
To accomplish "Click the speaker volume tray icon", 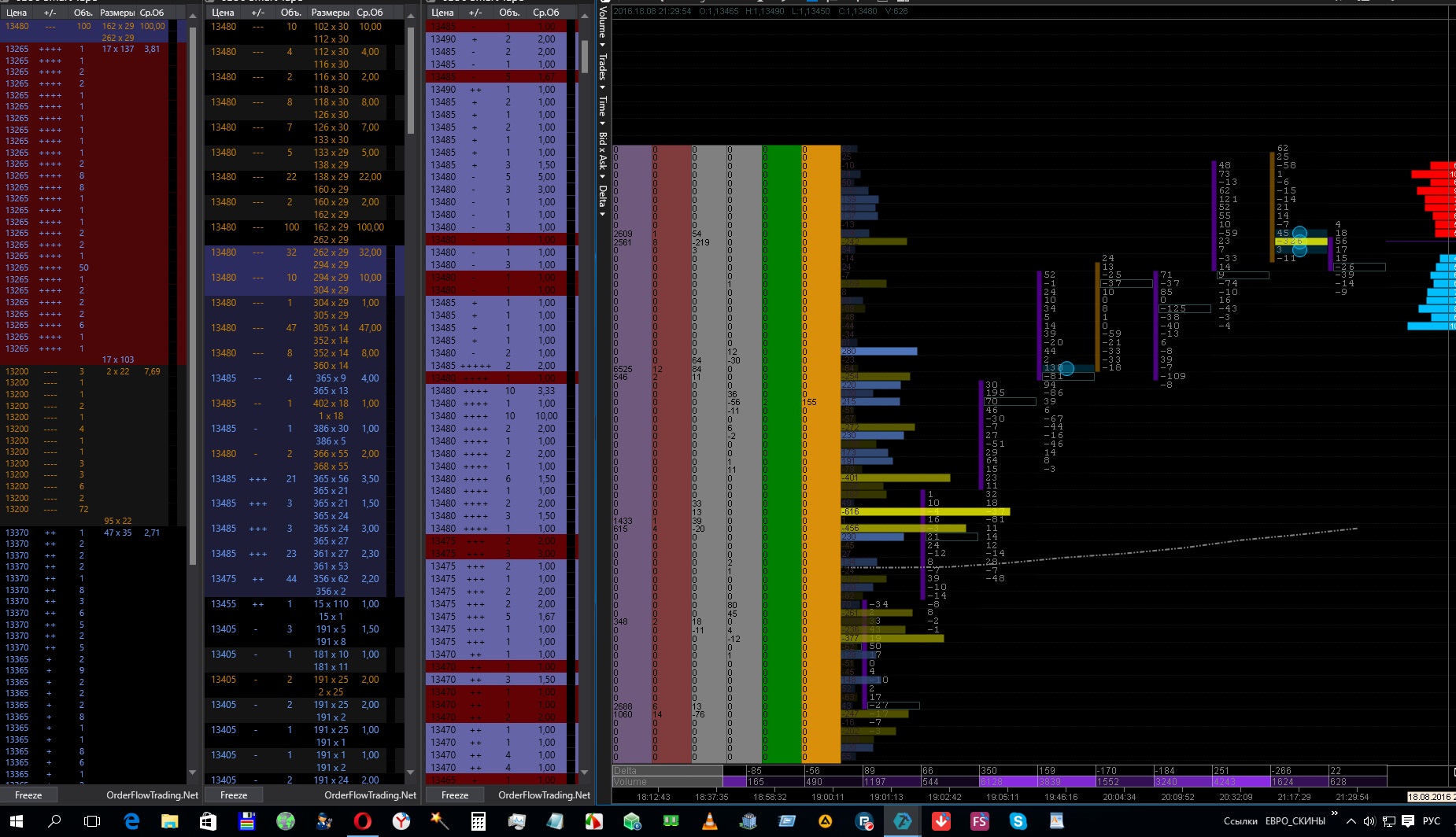I will 1369,821.
